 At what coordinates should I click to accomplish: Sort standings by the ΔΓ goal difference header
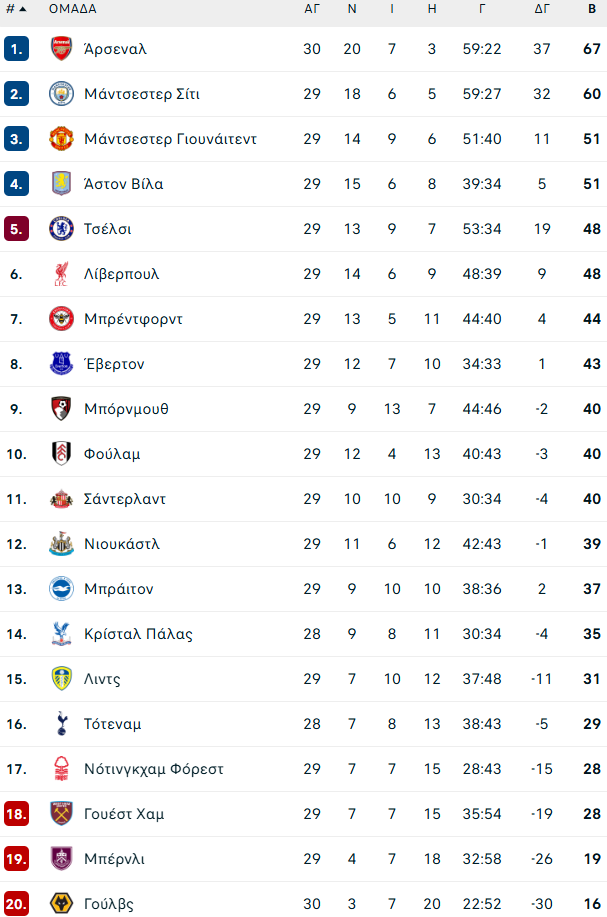point(542,9)
